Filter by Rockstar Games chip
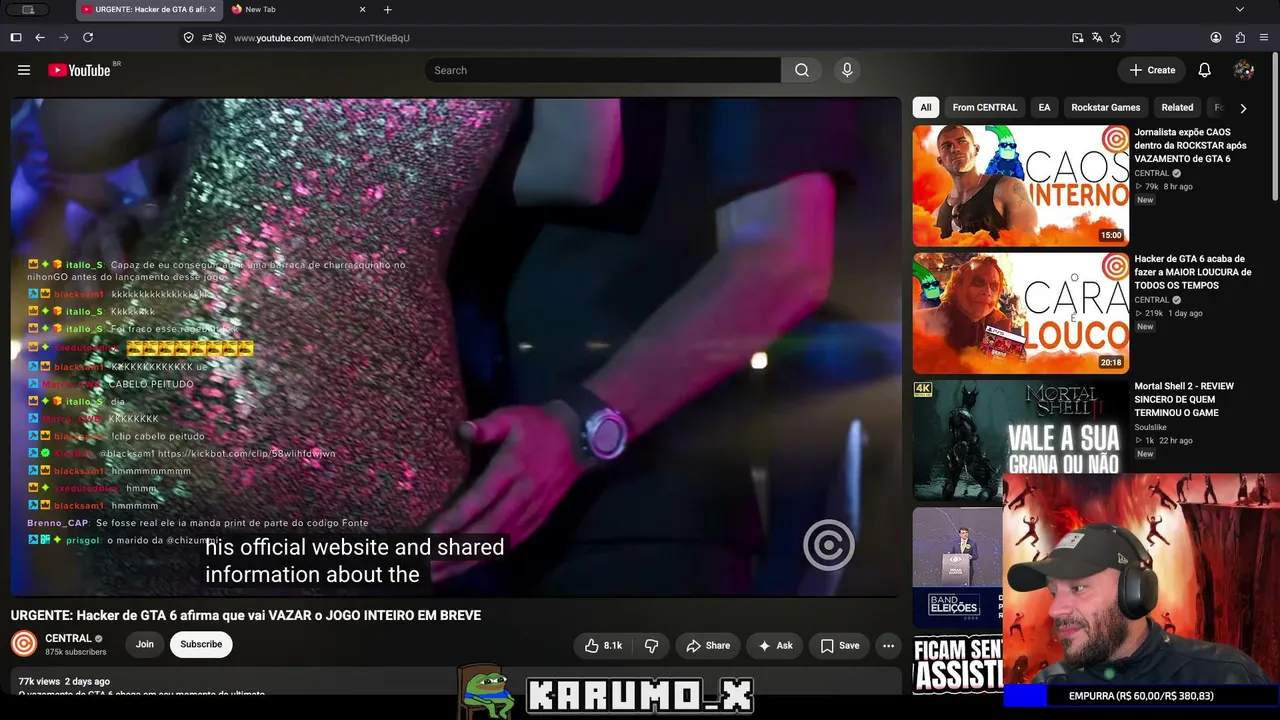Viewport: 1280px width, 720px height. (x=1106, y=108)
